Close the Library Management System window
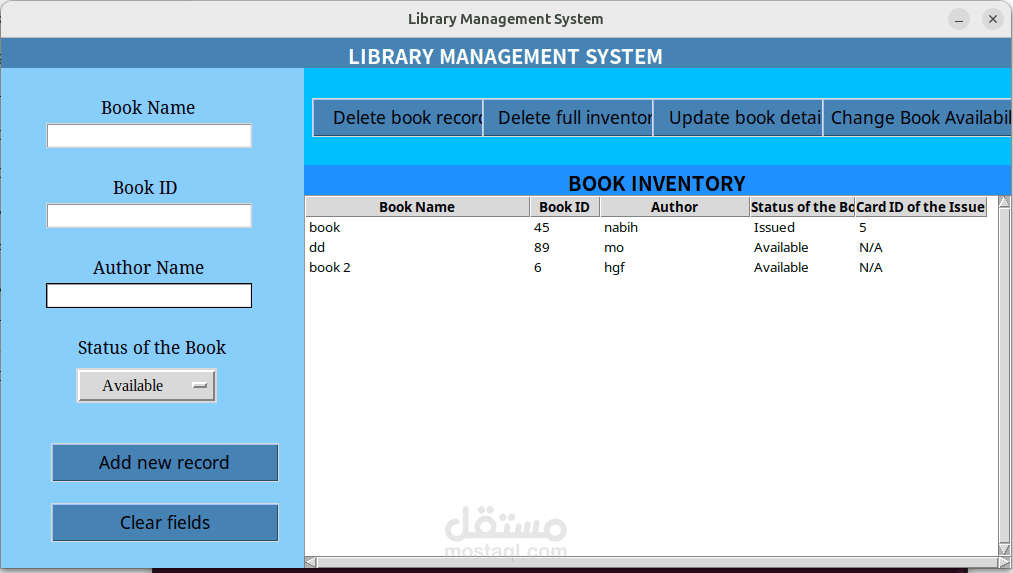Image resolution: width=1013 pixels, height=573 pixels. pyautogui.click(x=993, y=19)
